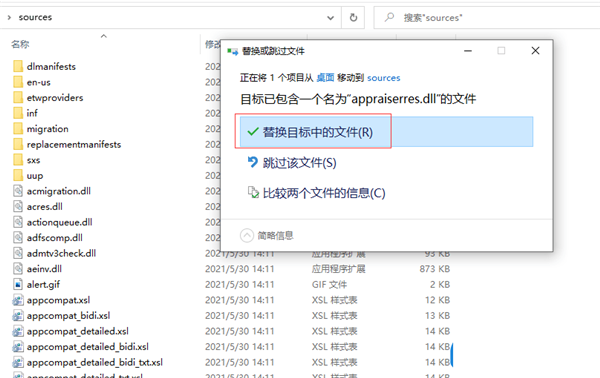Select the uup folder icon
This screenshot has height=378, width=600.
(18, 176)
